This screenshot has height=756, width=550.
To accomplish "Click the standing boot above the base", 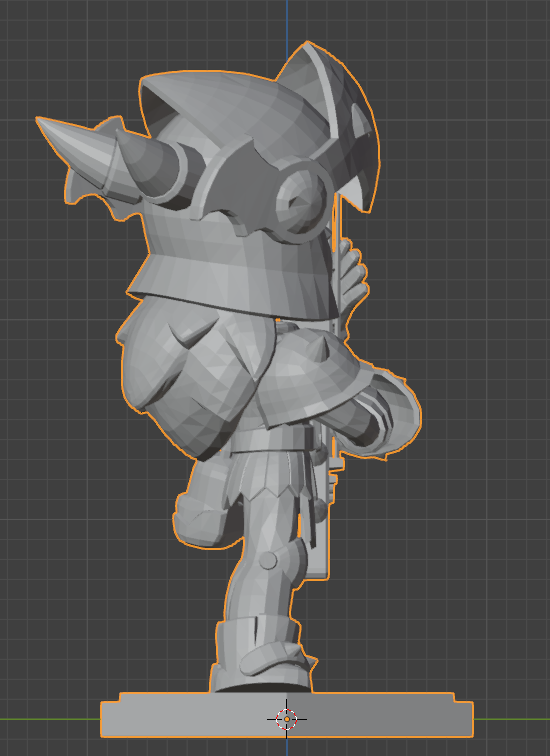I will pos(261,654).
